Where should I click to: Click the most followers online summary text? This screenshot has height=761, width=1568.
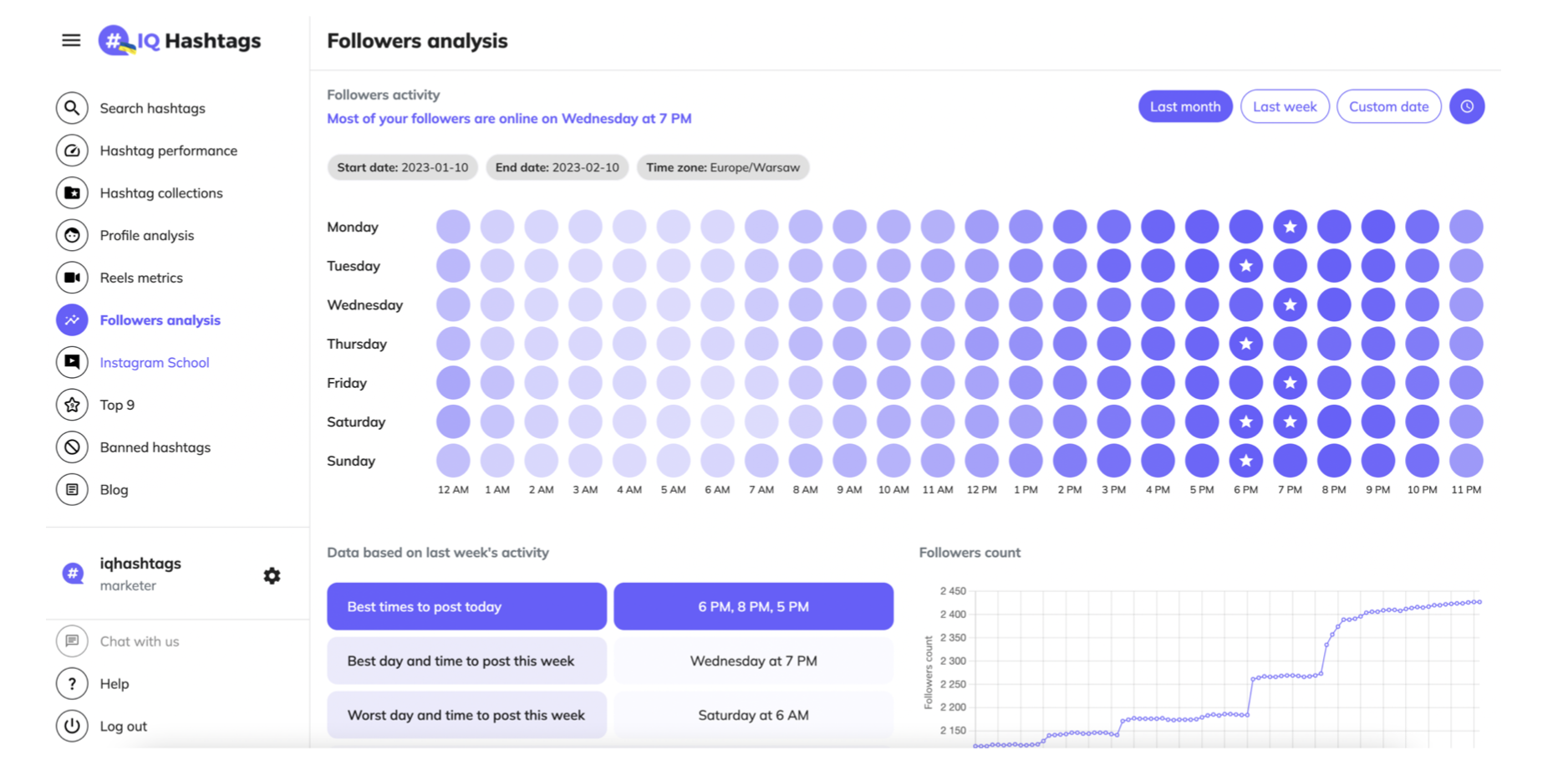[509, 118]
